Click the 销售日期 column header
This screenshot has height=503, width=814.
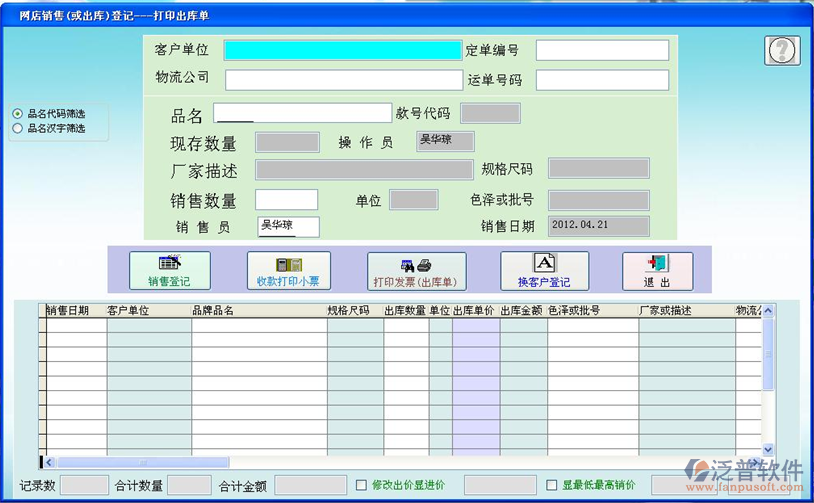point(76,310)
